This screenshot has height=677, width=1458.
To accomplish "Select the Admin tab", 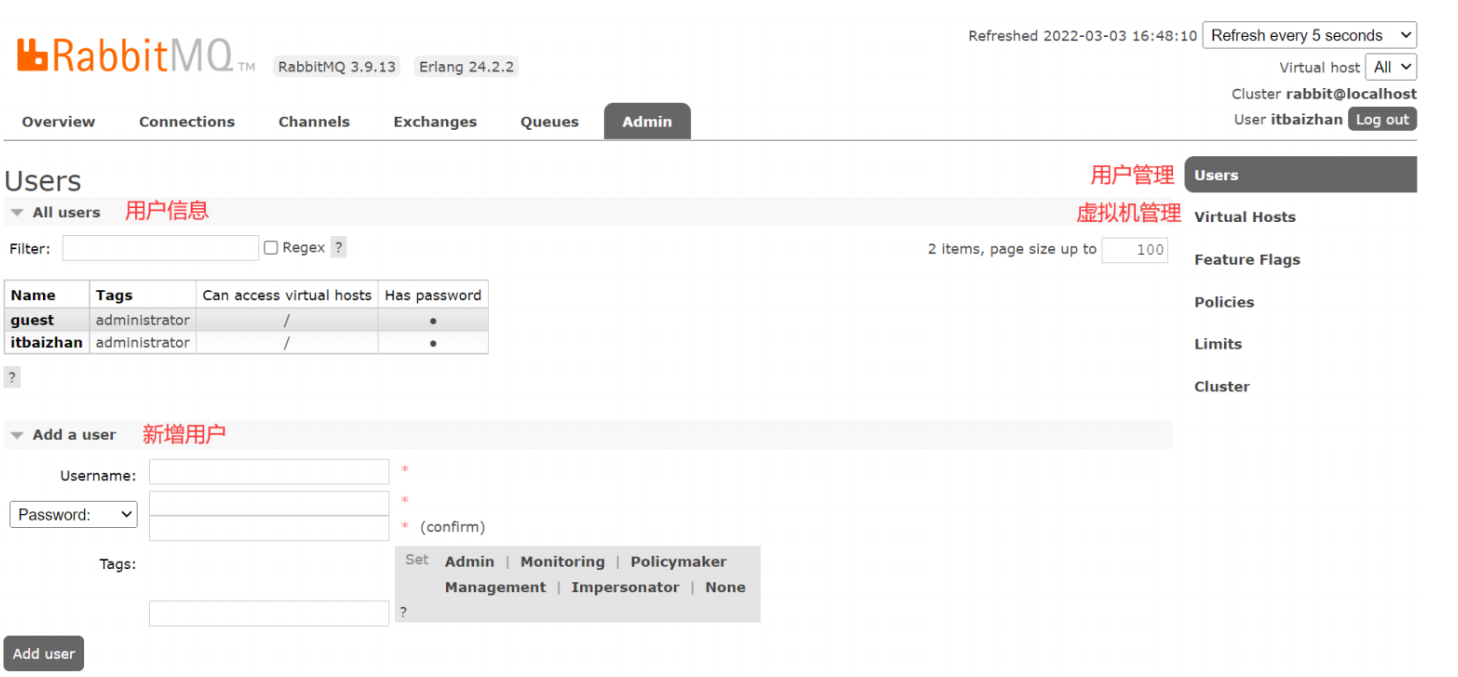I will [647, 122].
